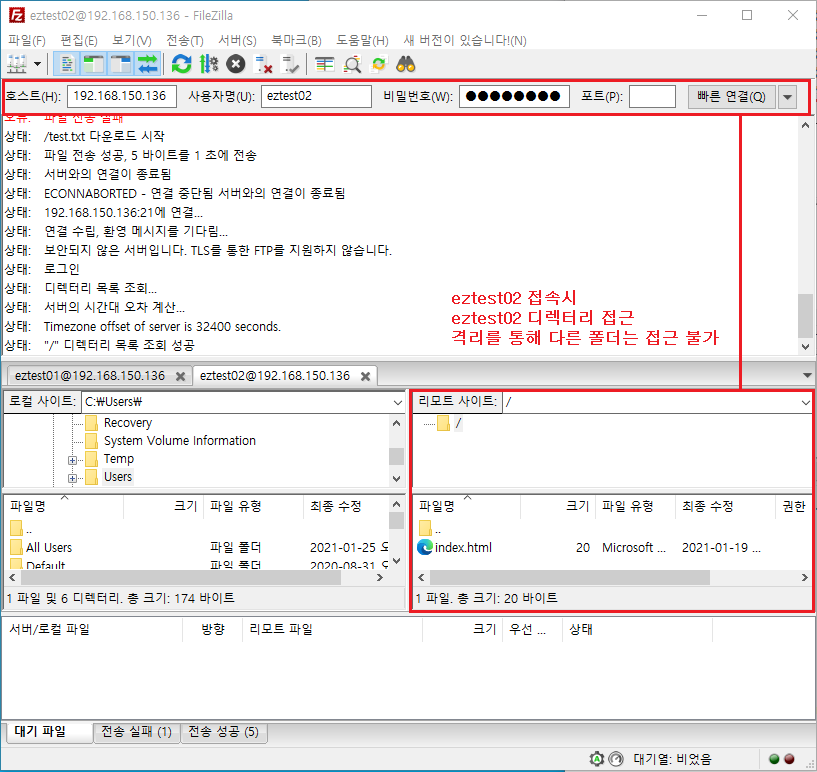Viewport: 817px width, 772px height.
Task: Reconnect to last used server
Action: [290, 65]
